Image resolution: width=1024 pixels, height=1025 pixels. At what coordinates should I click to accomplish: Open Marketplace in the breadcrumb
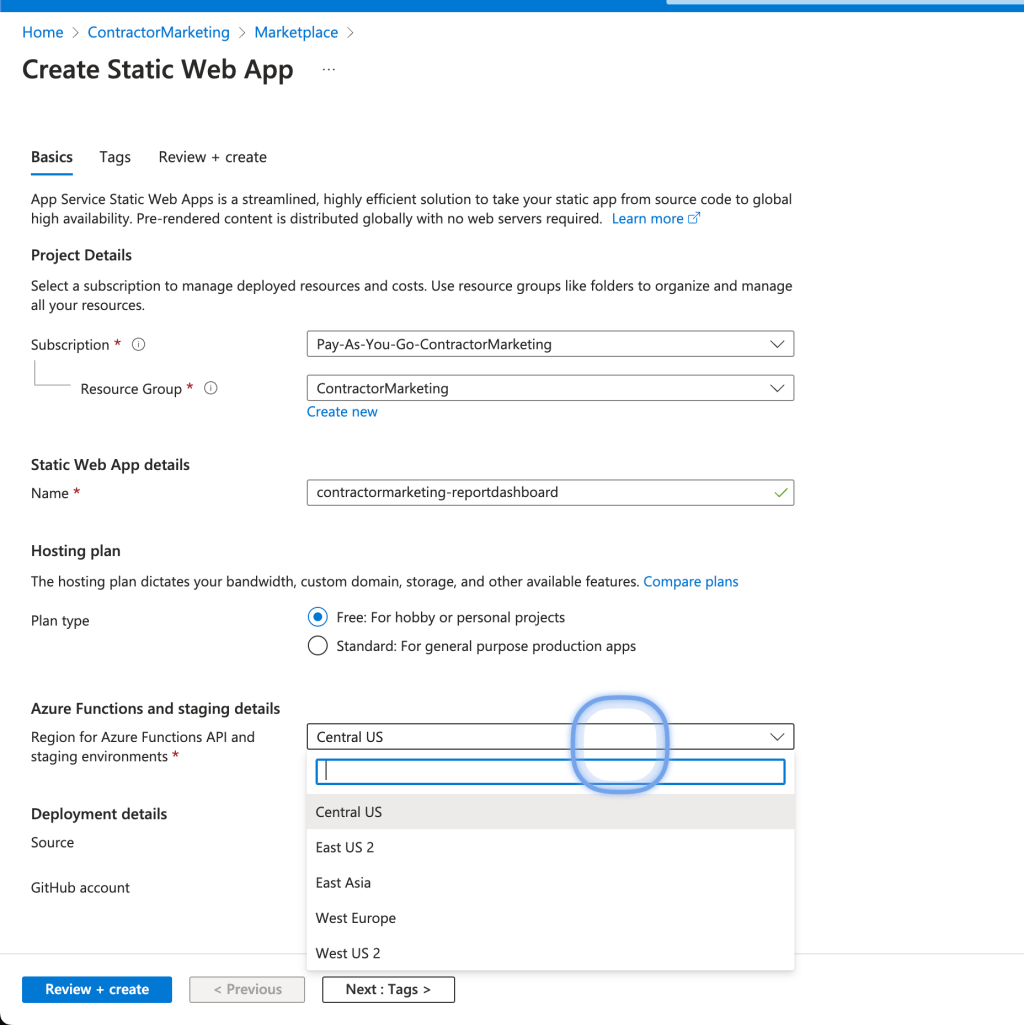tap(296, 33)
